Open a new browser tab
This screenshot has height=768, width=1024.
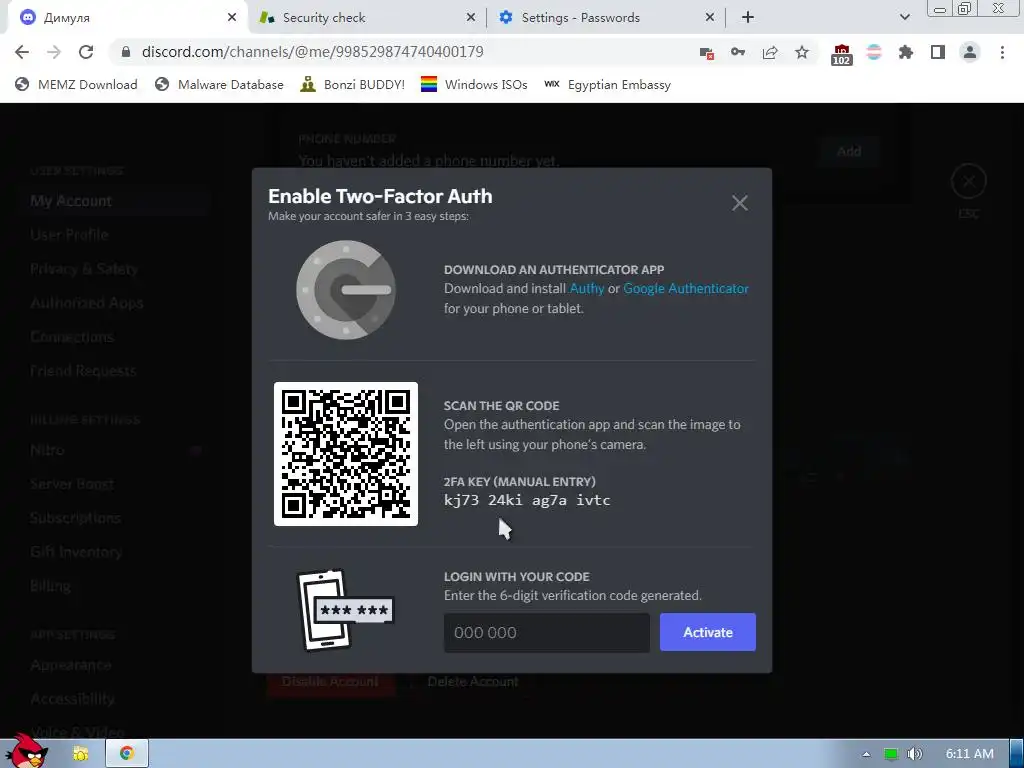pos(748,18)
